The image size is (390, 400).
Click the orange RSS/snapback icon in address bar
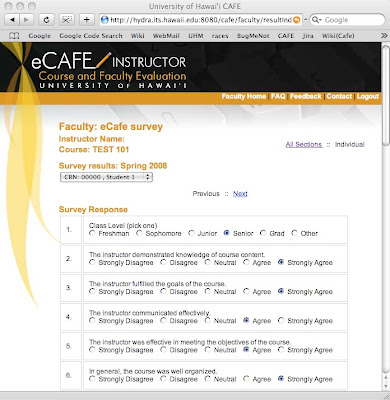click(x=296, y=20)
